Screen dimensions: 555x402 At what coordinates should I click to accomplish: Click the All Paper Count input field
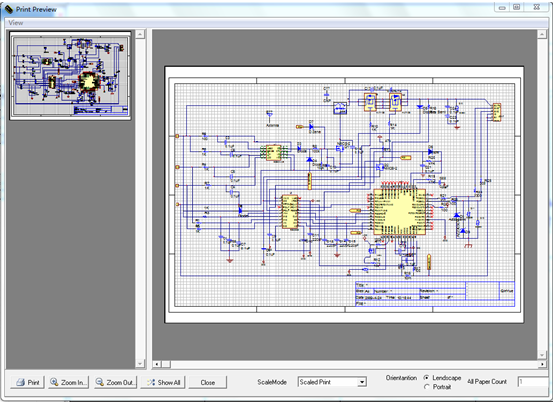pyautogui.click(x=533, y=382)
